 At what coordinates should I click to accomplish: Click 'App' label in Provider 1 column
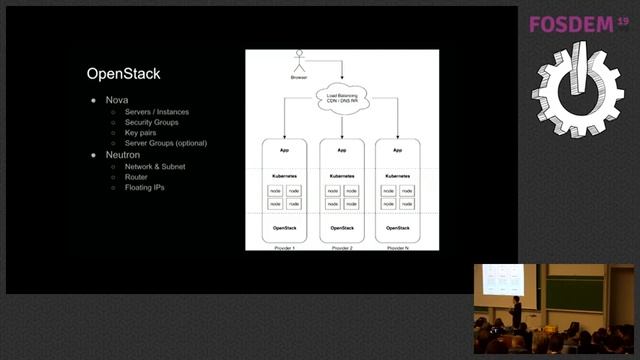284,150
